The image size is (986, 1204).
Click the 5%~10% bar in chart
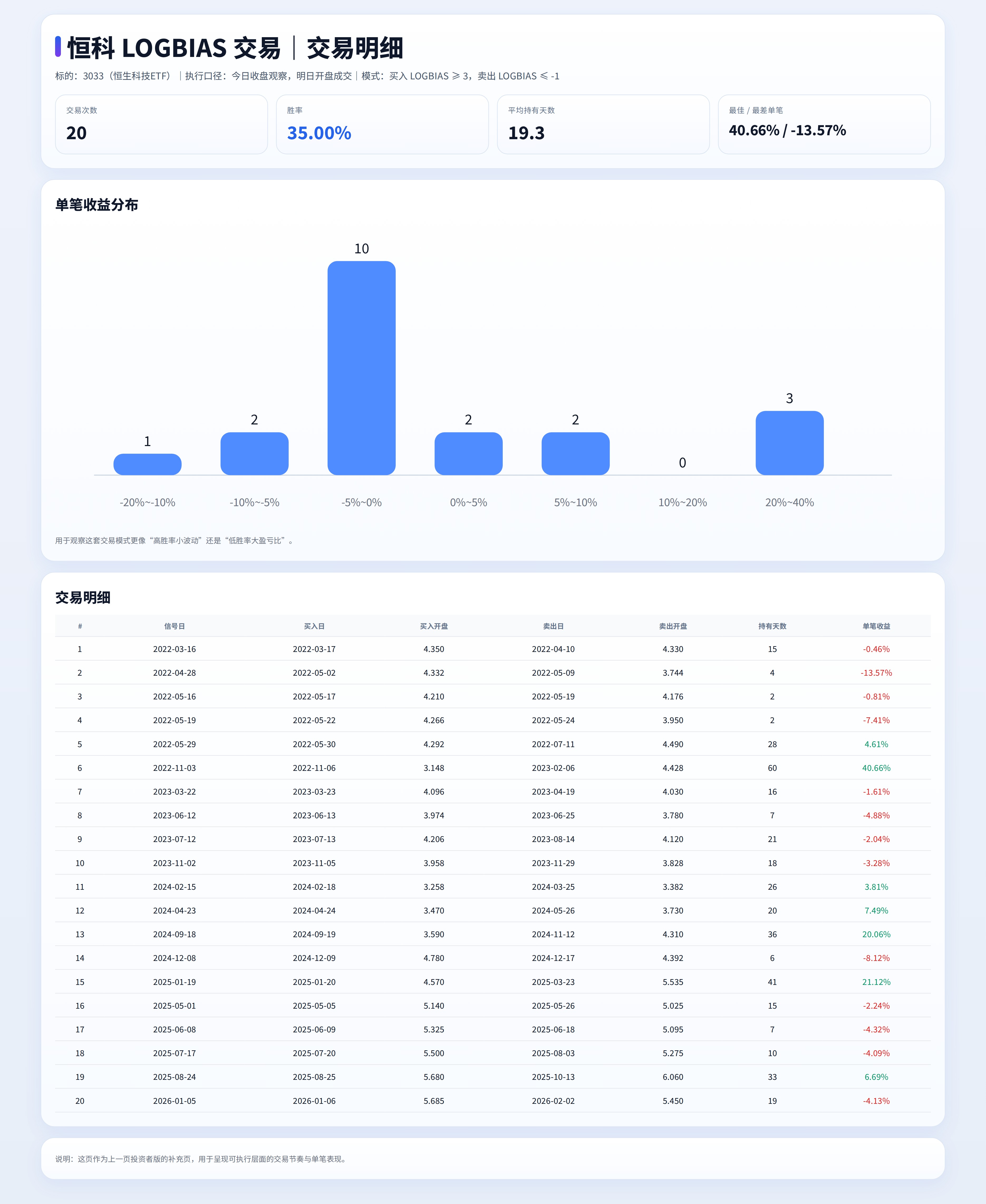point(575,454)
